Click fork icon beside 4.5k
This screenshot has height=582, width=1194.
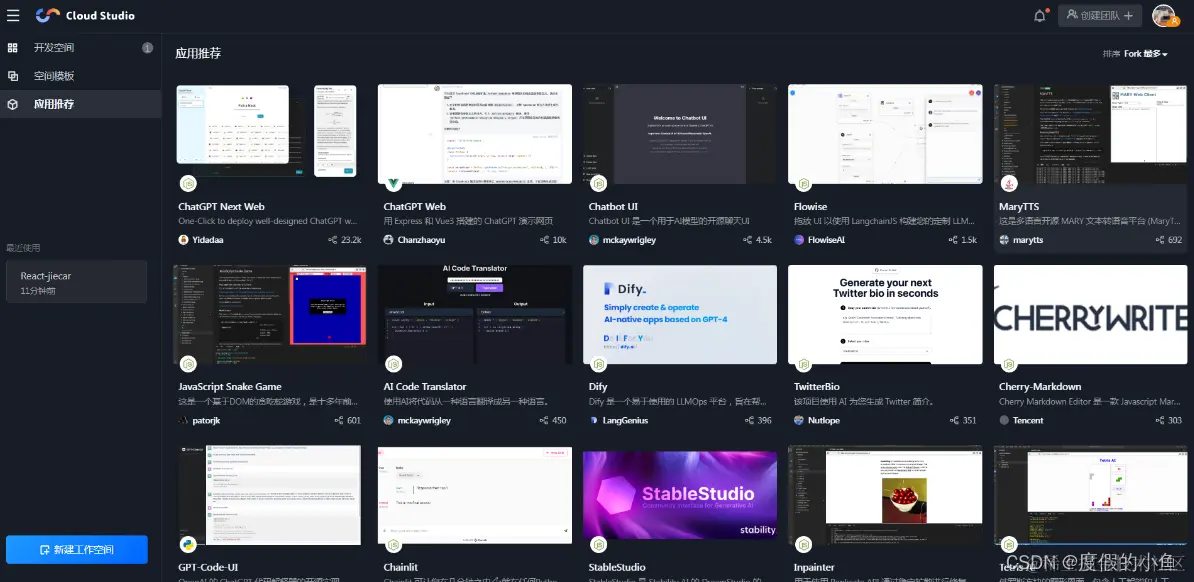(747, 239)
